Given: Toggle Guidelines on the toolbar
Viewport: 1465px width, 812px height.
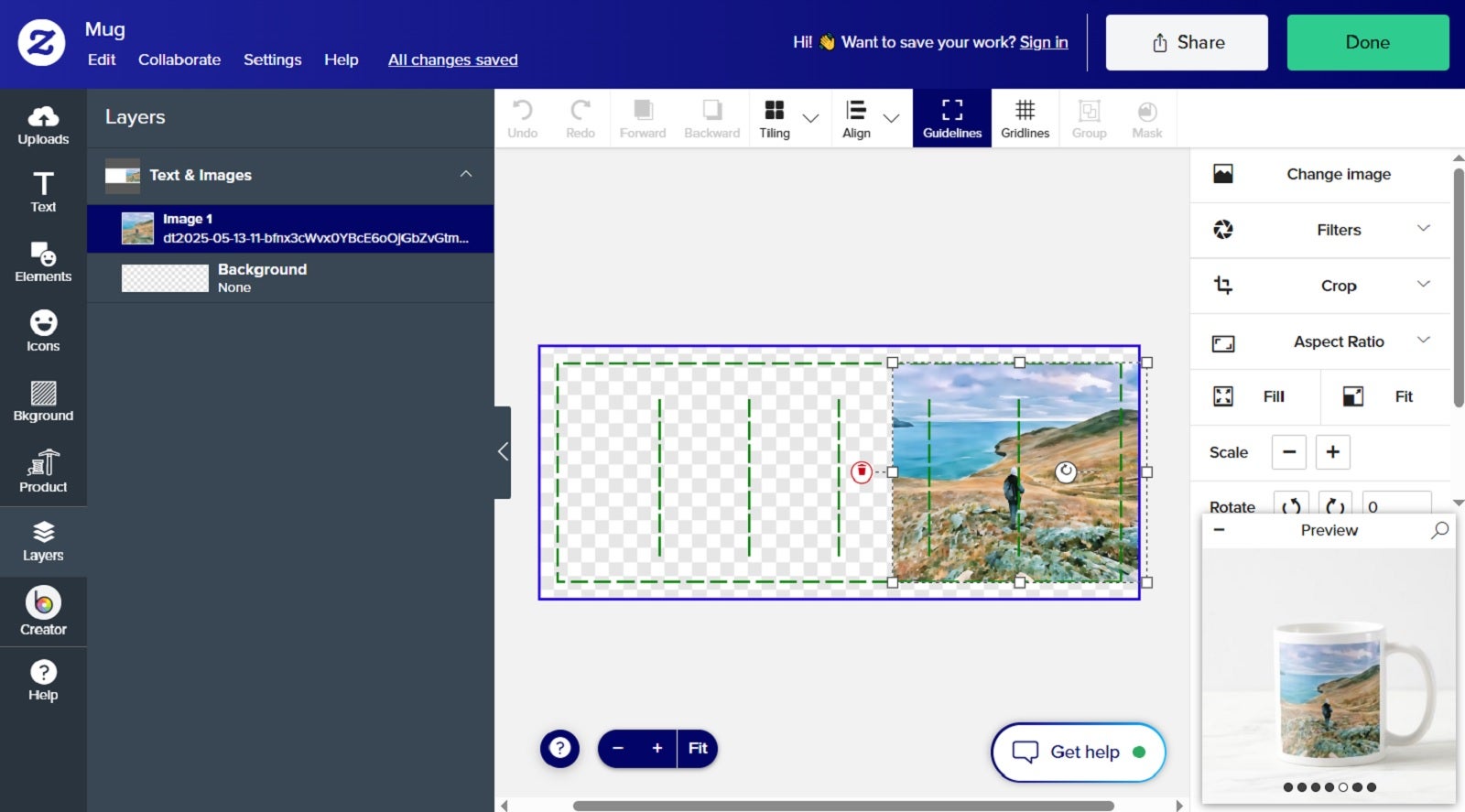Looking at the screenshot, I should point(952,119).
